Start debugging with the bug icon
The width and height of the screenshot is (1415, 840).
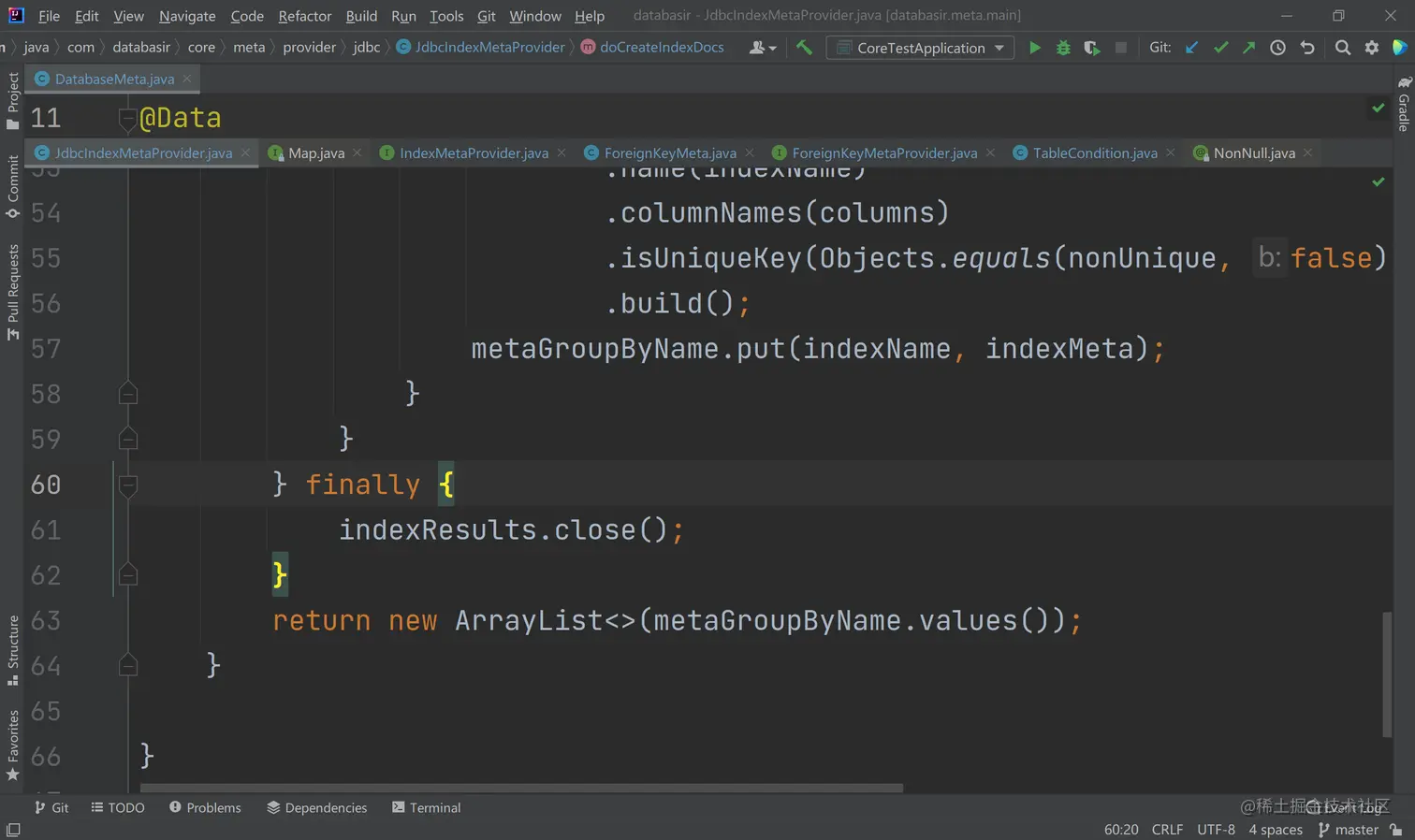[1063, 48]
